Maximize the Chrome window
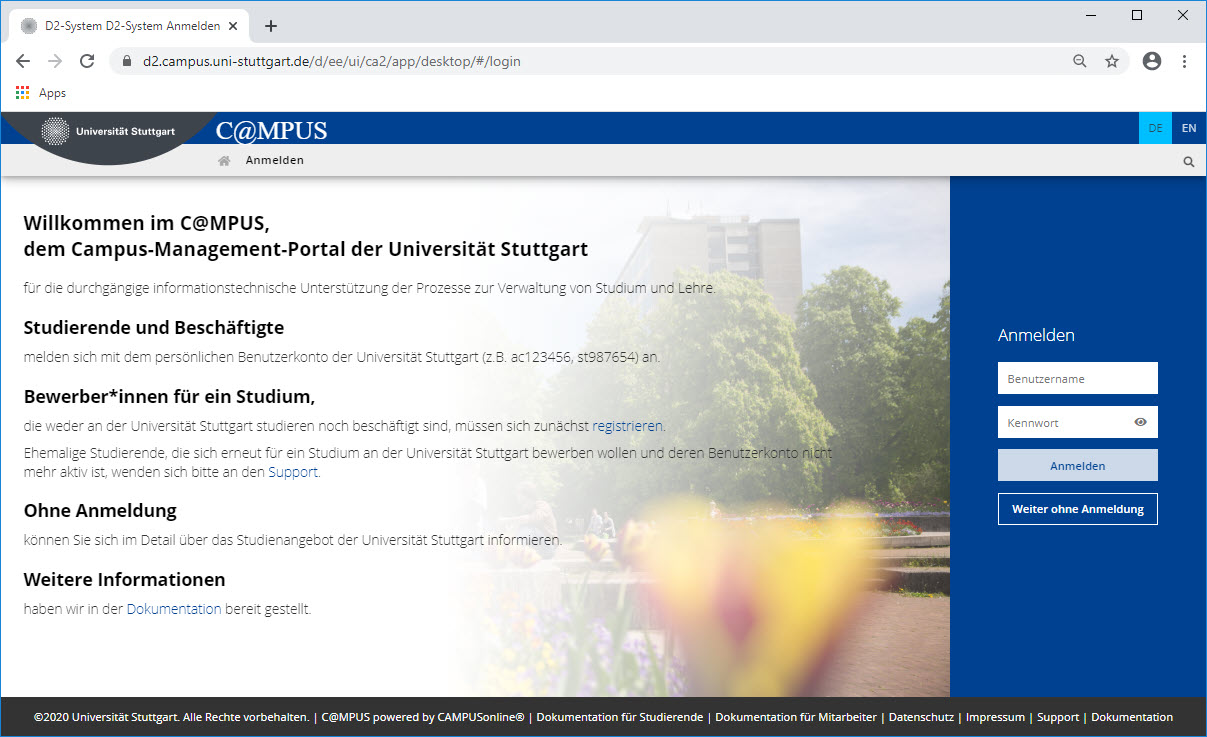1207x737 pixels. point(1137,15)
